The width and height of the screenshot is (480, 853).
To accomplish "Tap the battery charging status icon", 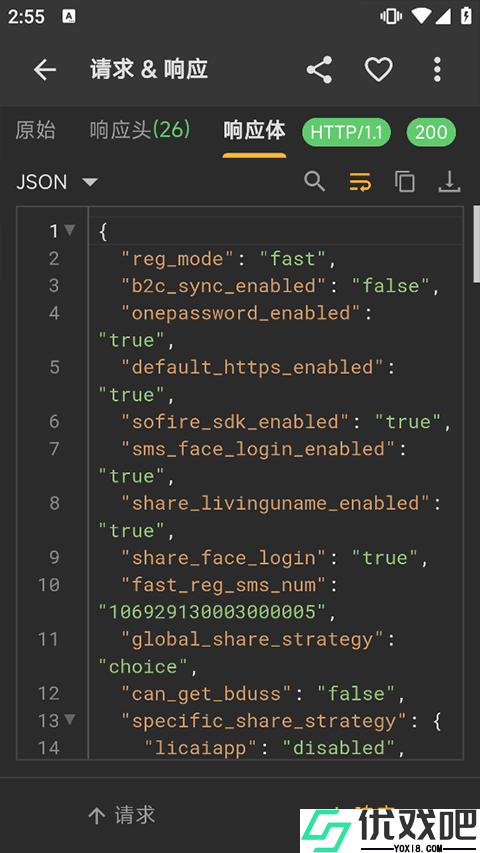I will click(x=466, y=16).
